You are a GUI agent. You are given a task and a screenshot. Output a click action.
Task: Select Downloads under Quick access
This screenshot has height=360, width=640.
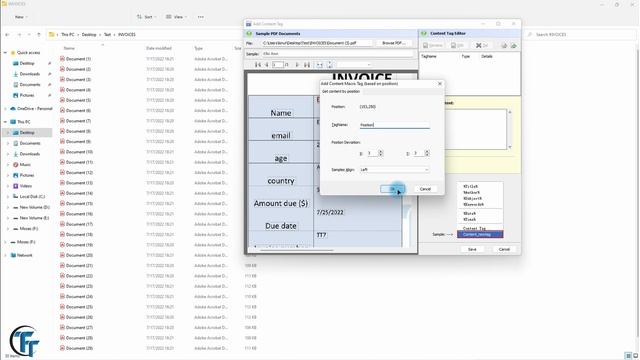[x=30, y=74]
